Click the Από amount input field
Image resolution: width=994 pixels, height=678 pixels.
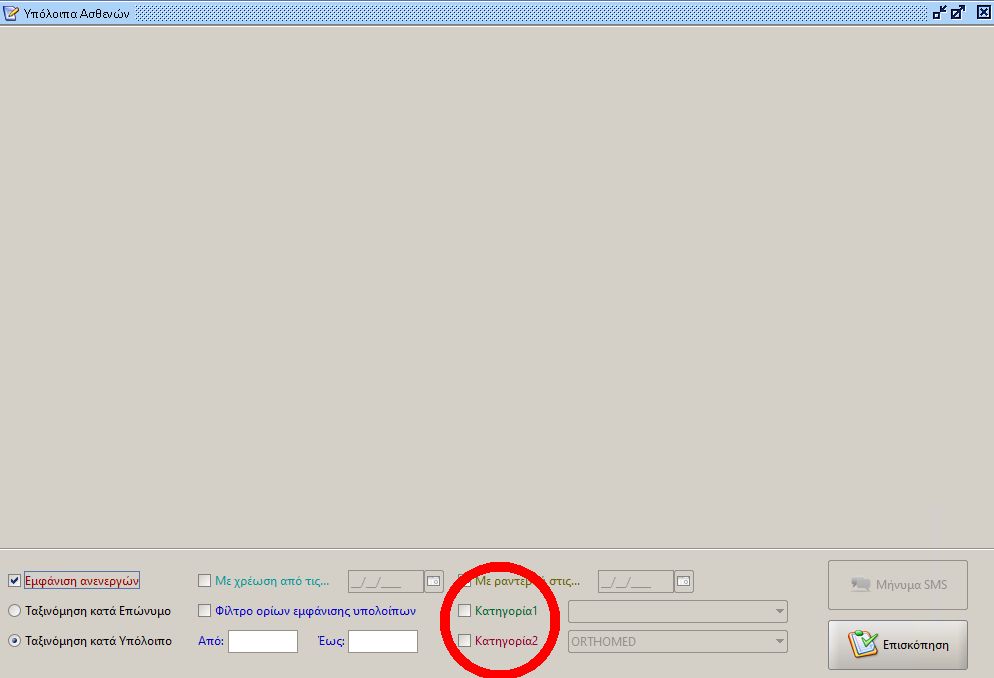pyautogui.click(x=262, y=641)
